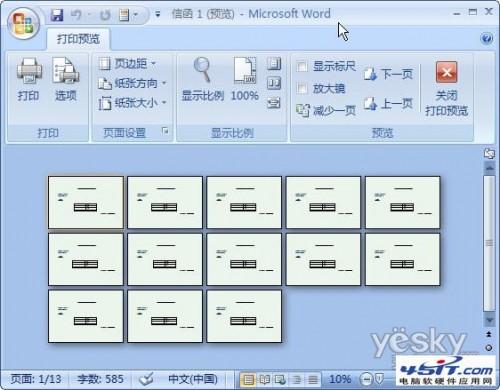The image size is (500, 390).
Task: Switch to Web Layout view
Action: (280, 379)
